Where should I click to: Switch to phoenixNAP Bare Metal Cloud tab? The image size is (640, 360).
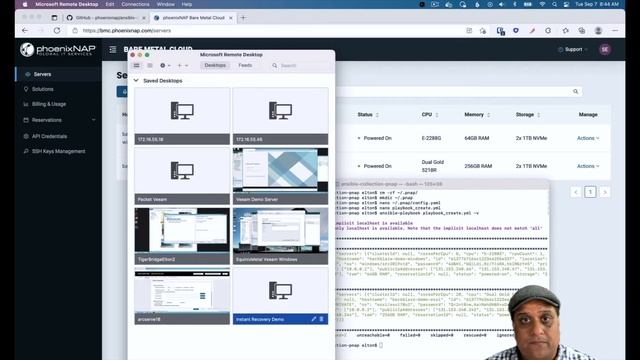tap(193, 18)
